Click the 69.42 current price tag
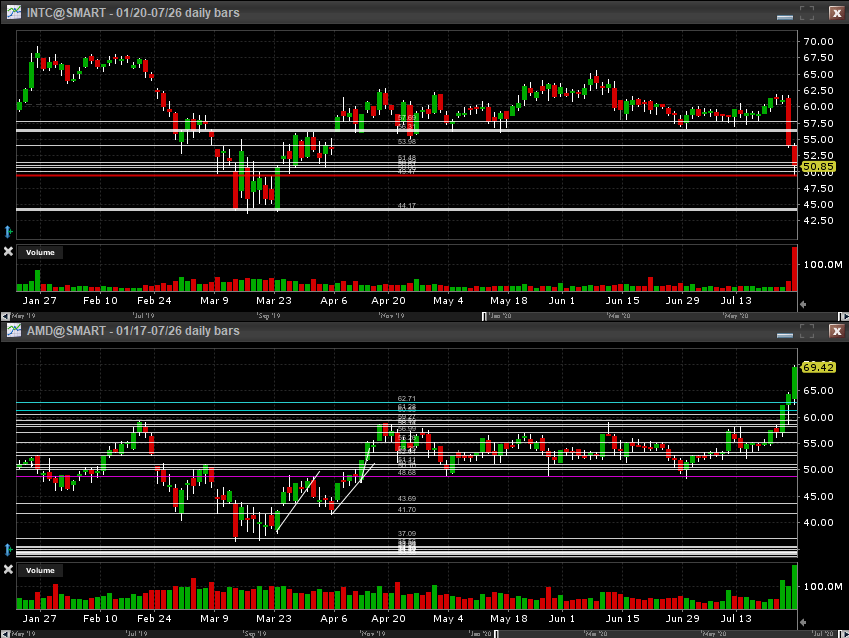This screenshot has height=638, width=849. [818, 367]
